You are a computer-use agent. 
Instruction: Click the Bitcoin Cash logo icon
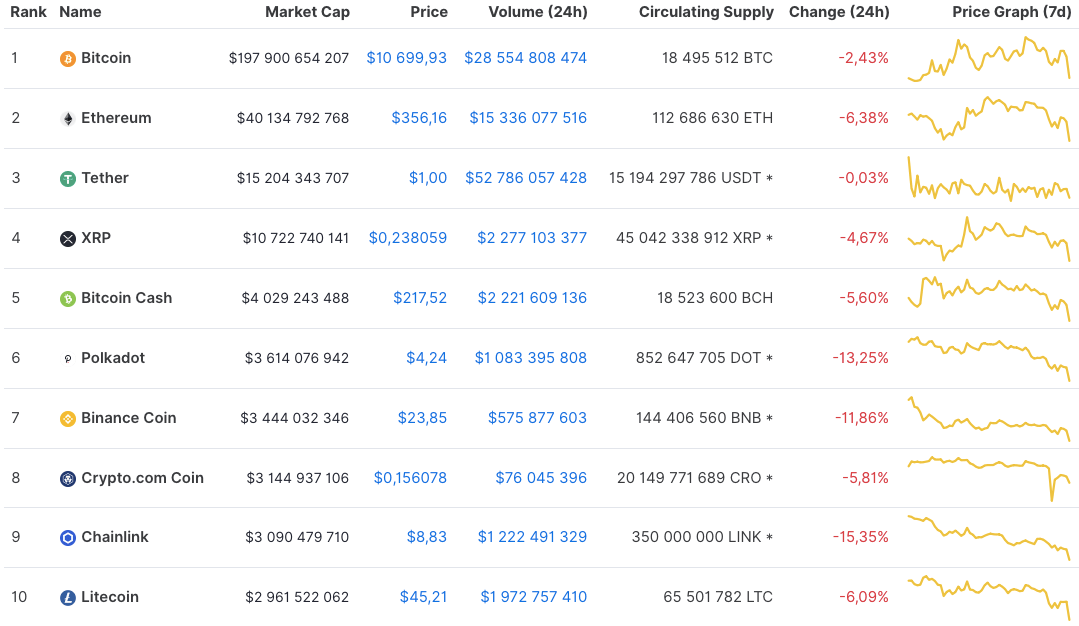[x=66, y=298]
